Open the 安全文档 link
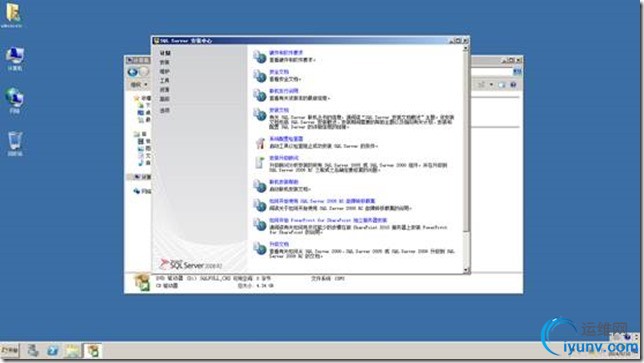The width and height of the screenshot is (644, 363). (279, 72)
